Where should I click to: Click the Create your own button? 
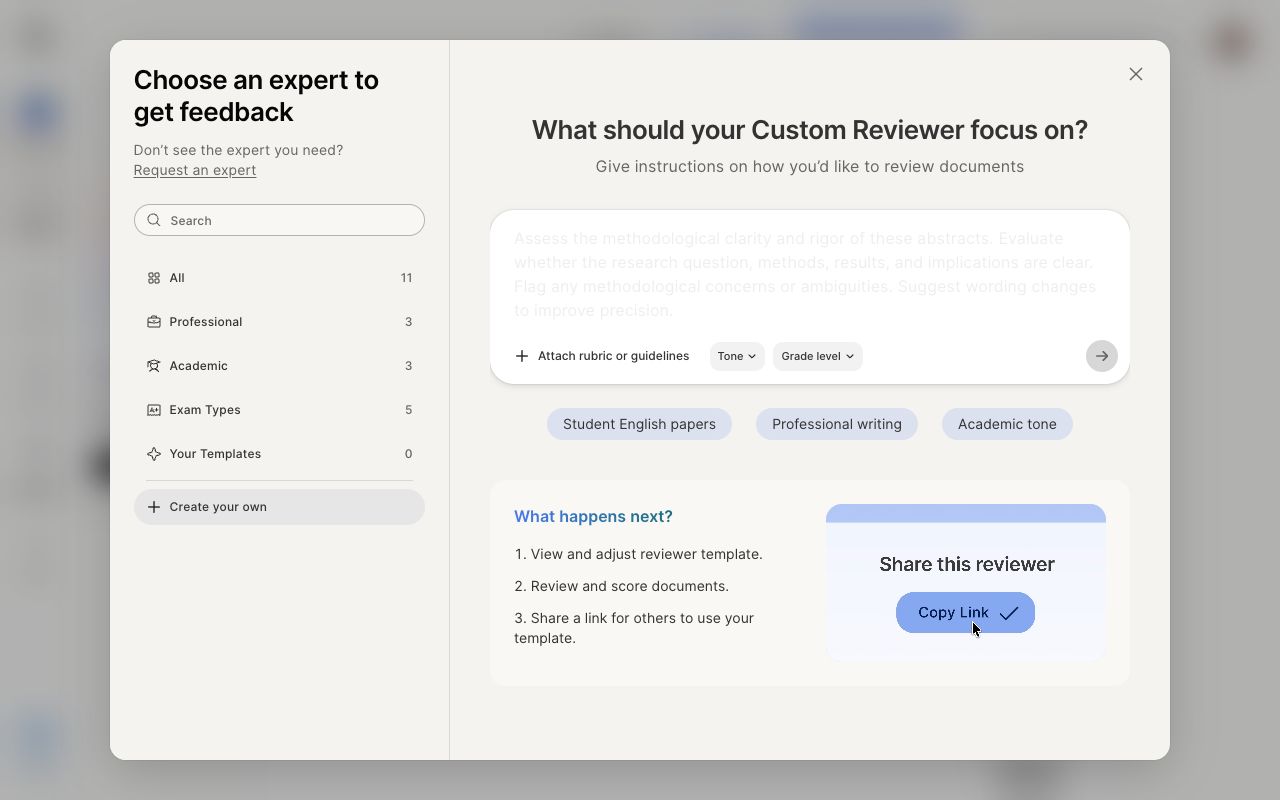279,507
